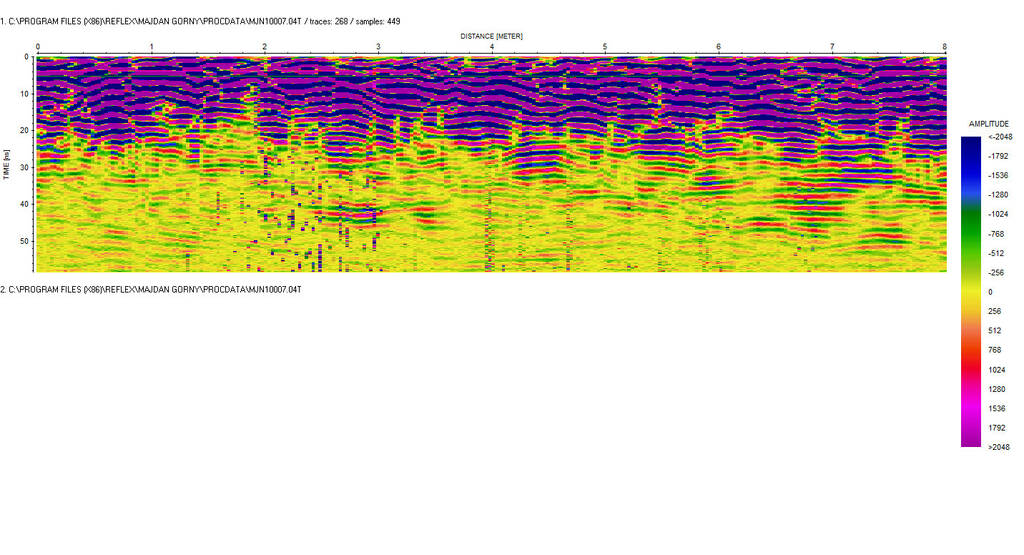The image size is (1024, 555).
Task: Pick the purple bottom of amplitude color bar
Action: (x=971, y=438)
